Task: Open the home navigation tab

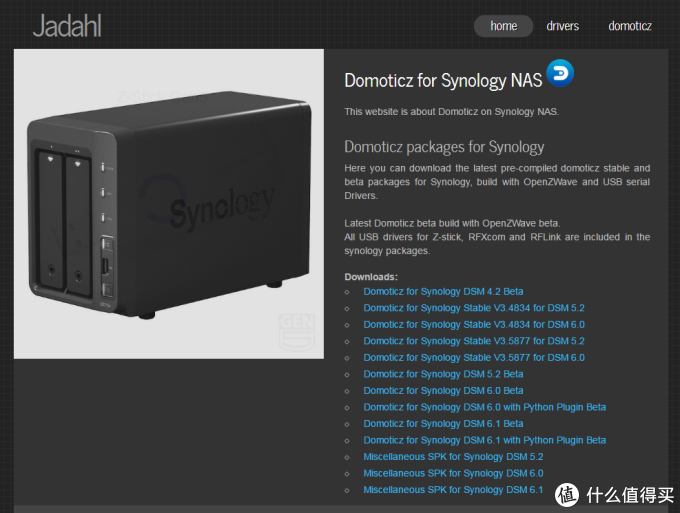Action: pyautogui.click(x=504, y=26)
